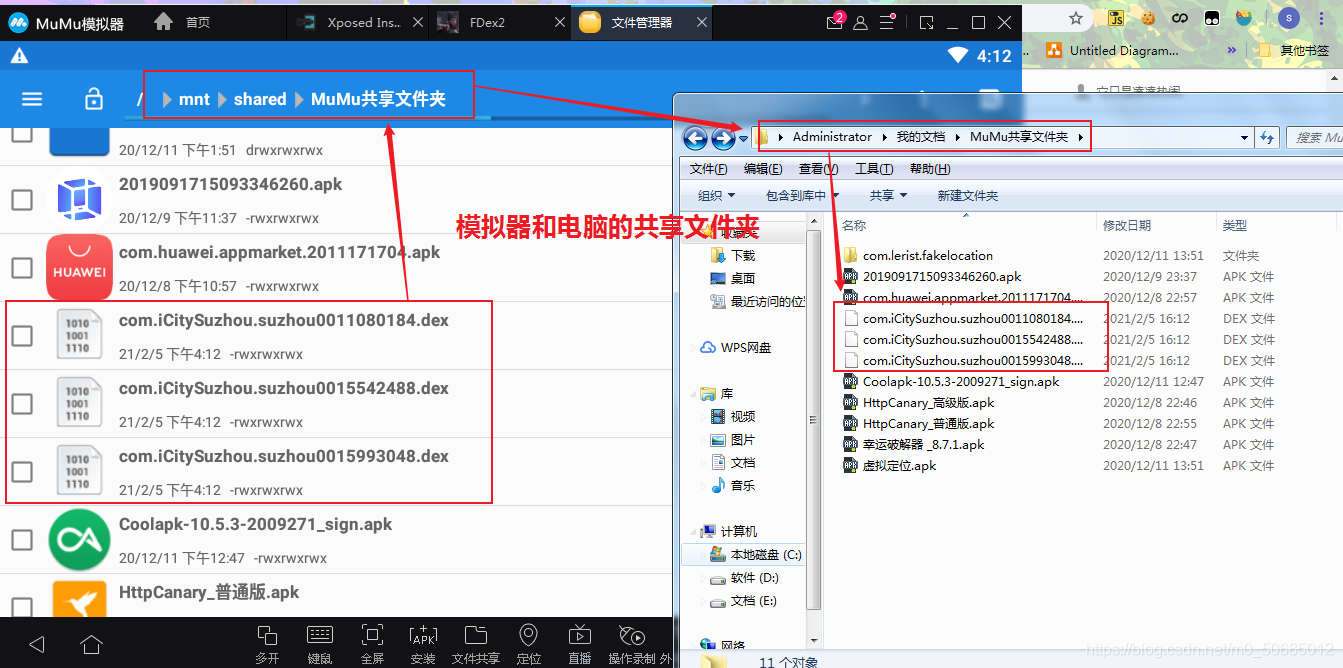Screen dimensions: 1343x668
Task: Click the Coolapk apk green icon
Action: click(x=79, y=540)
